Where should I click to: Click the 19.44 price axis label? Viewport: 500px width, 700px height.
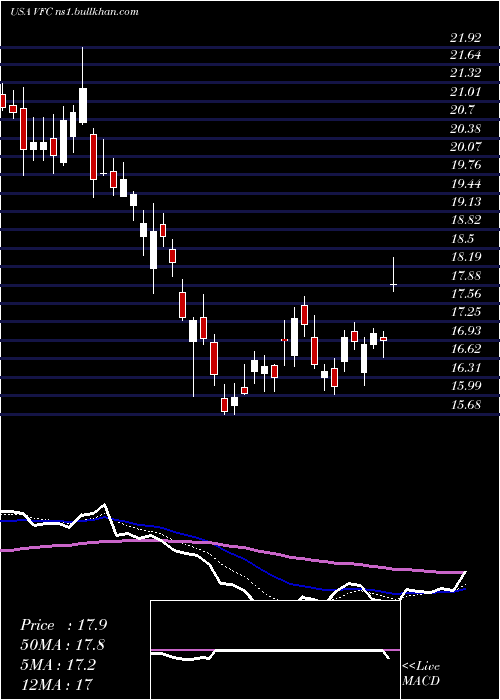(465, 183)
